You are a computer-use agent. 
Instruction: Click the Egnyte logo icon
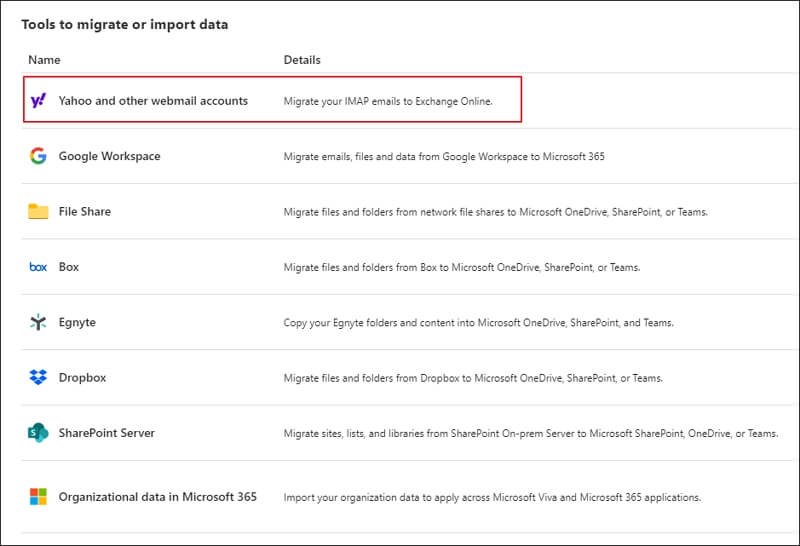[x=38, y=322]
